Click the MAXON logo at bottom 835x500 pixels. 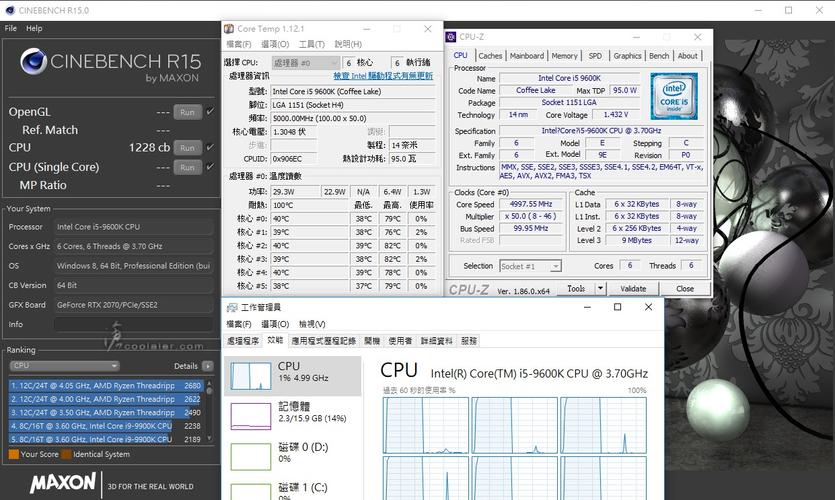click(x=63, y=483)
